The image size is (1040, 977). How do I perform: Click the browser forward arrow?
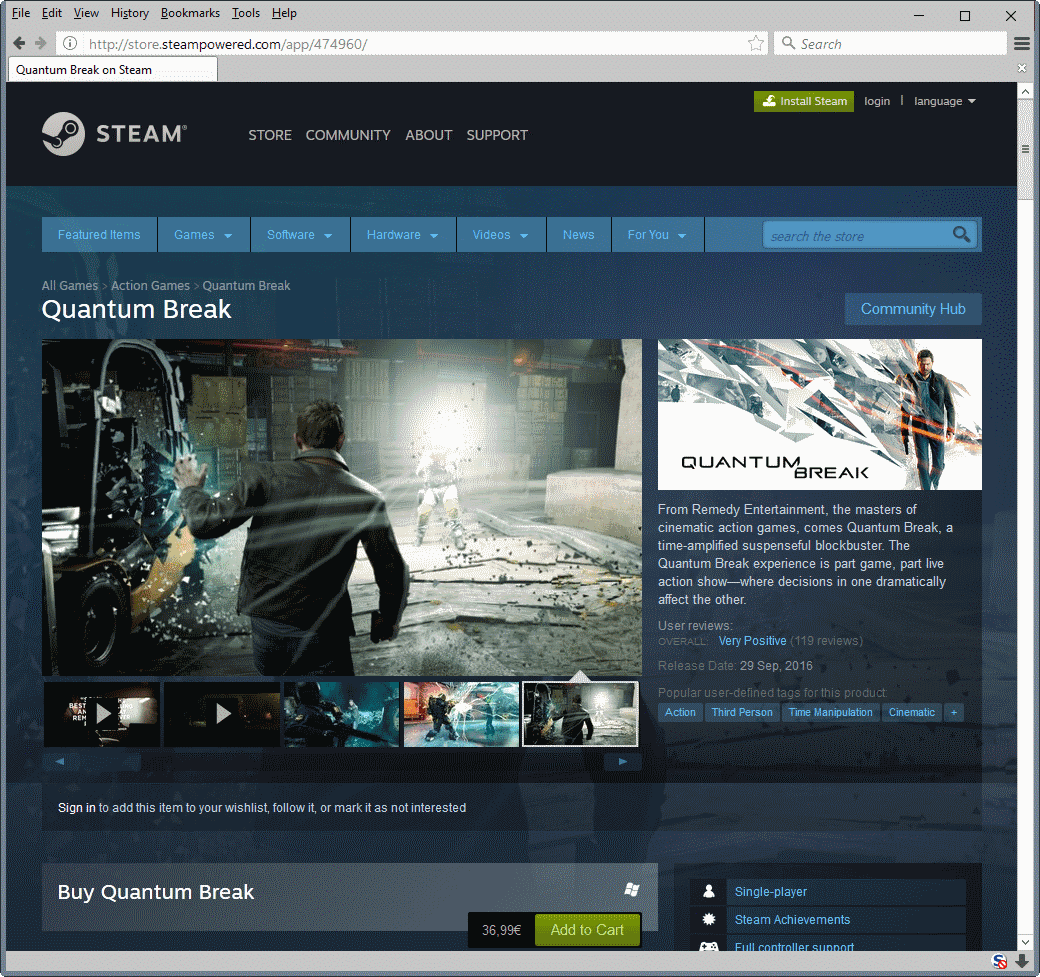[x=41, y=44]
